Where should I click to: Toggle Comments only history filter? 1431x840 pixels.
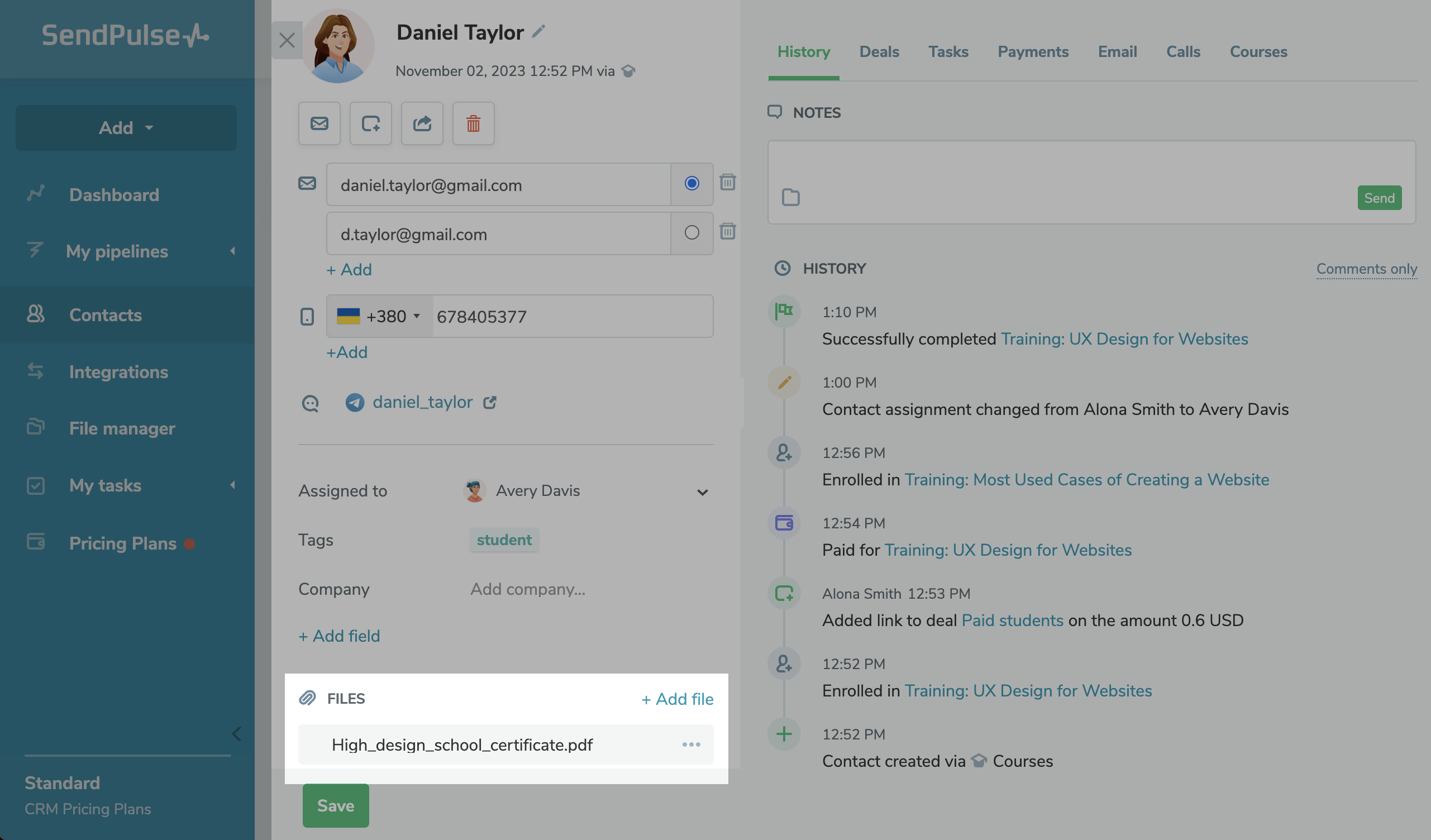coord(1366,268)
